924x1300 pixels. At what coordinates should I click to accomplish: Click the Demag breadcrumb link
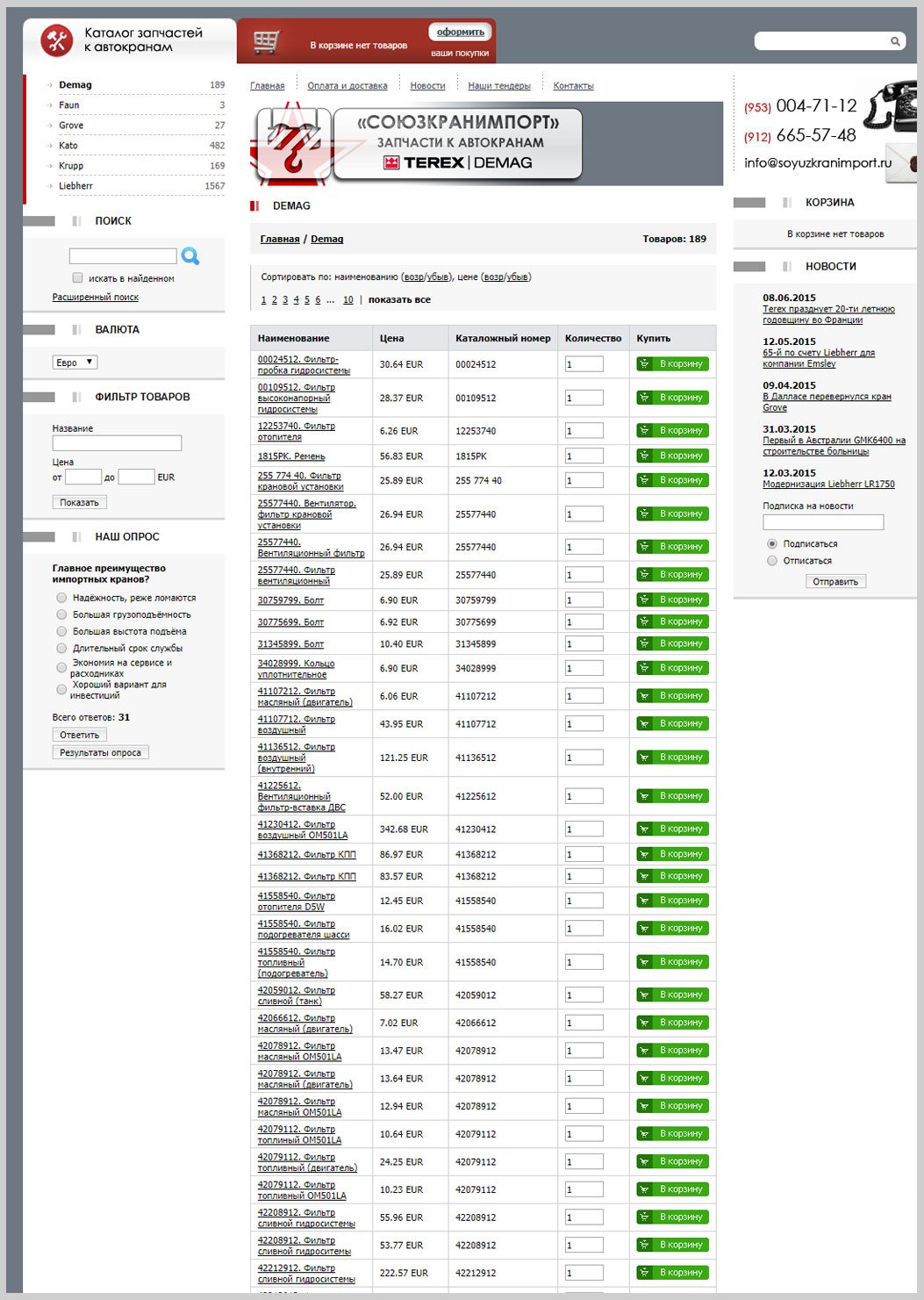point(327,239)
